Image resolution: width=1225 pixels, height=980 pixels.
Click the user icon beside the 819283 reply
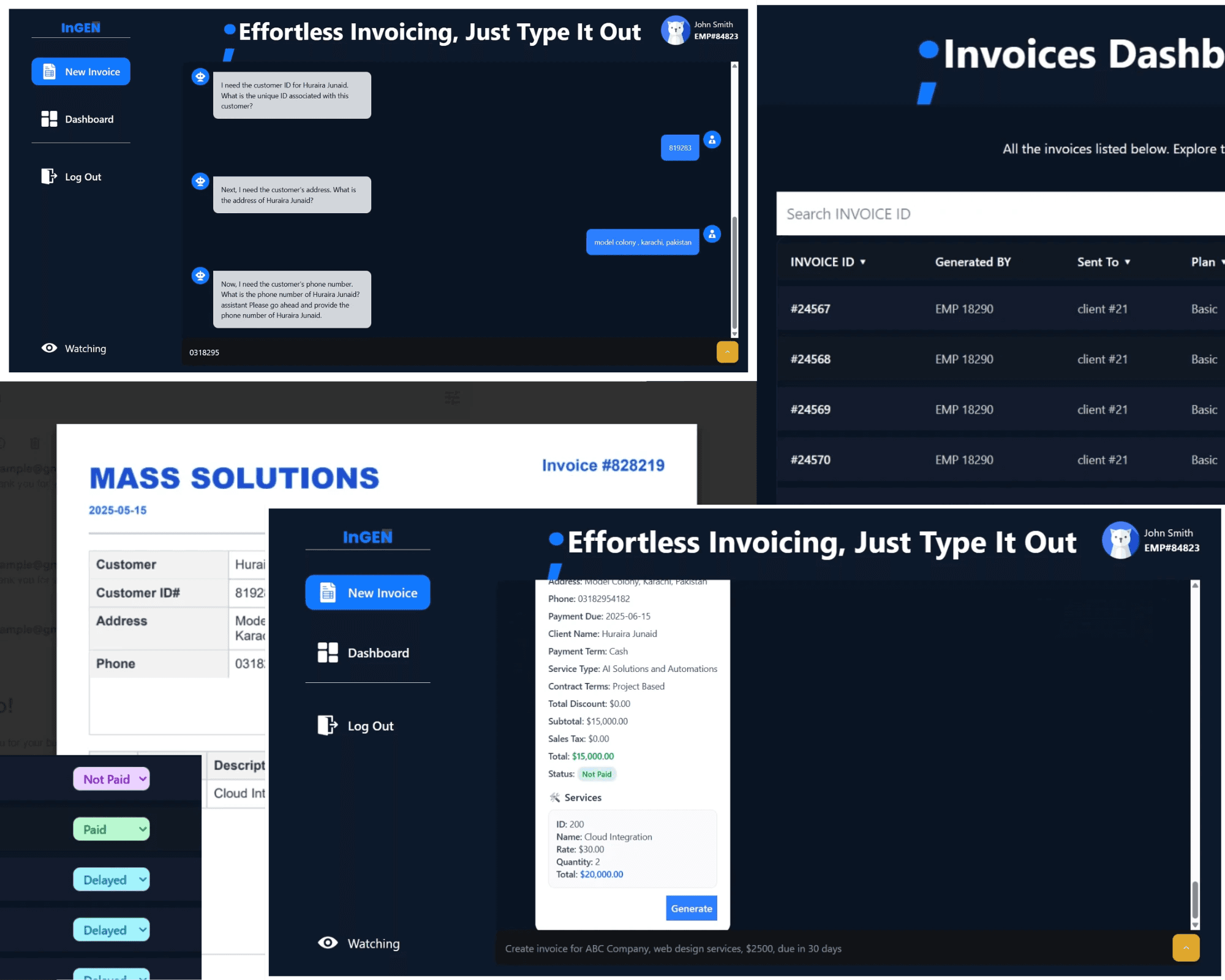pos(712,140)
